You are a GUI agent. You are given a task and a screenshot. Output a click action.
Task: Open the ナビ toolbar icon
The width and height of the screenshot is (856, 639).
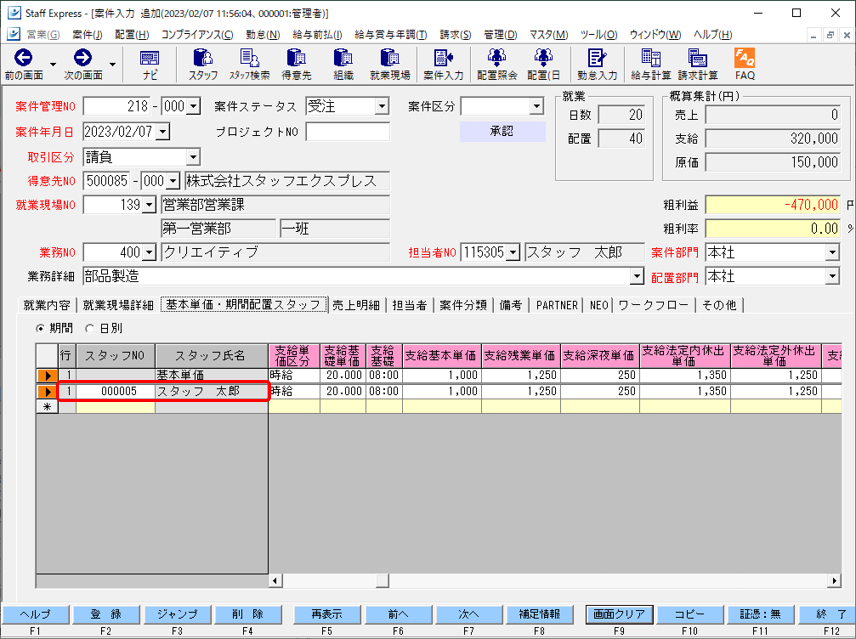tap(150, 58)
